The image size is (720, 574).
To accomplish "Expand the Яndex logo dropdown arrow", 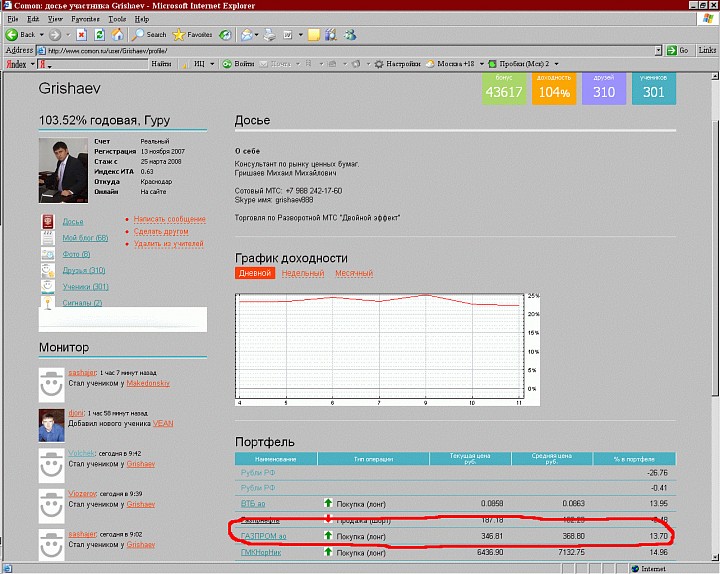I will [x=33, y=64].
